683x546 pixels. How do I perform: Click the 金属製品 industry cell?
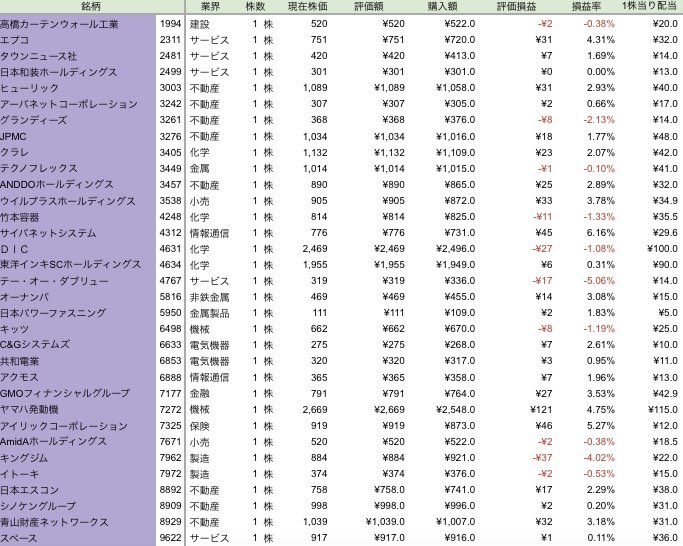coord(210,313)
